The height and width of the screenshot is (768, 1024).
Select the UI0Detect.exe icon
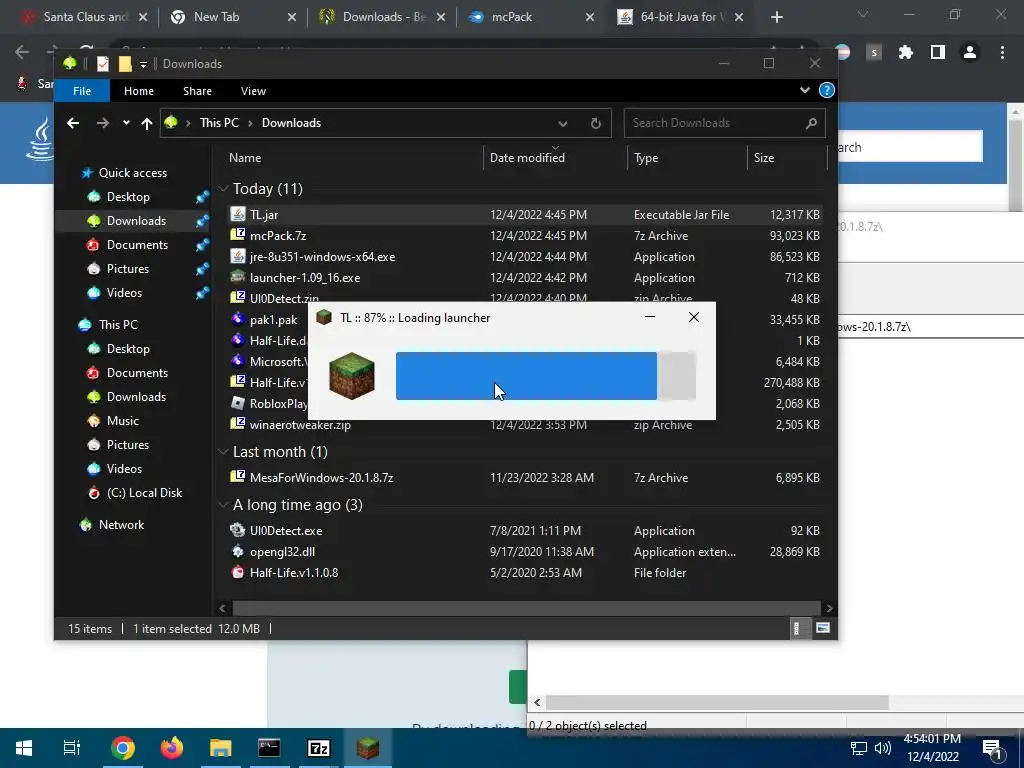[x=238, y=530]
